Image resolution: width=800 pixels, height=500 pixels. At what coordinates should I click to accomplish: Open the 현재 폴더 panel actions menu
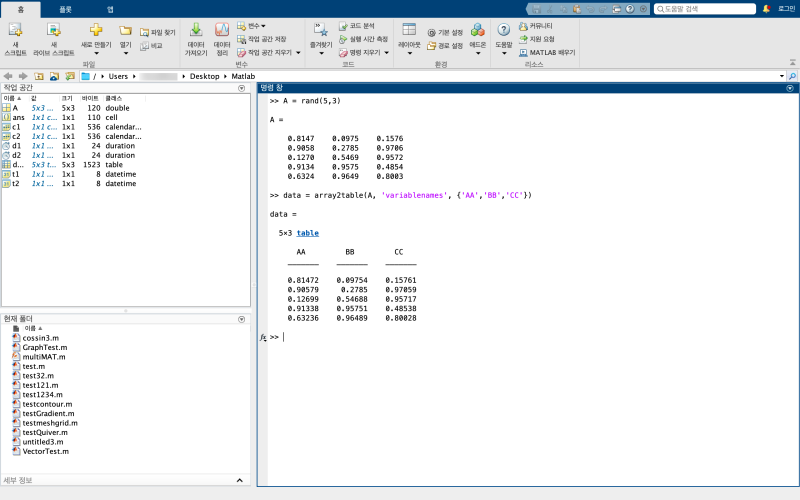241,319
